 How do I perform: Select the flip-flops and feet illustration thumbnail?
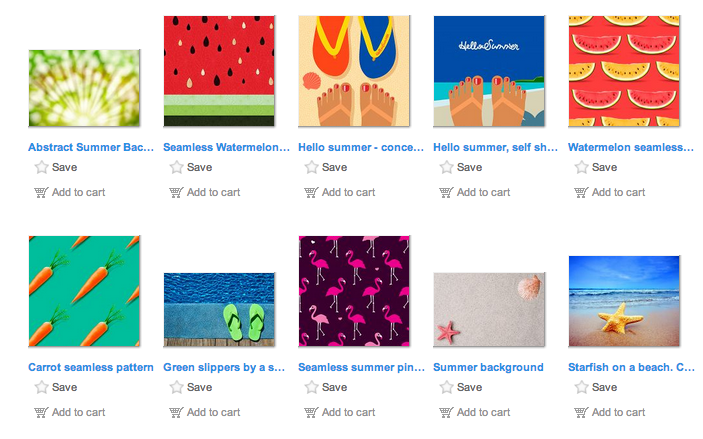(354, 71)
